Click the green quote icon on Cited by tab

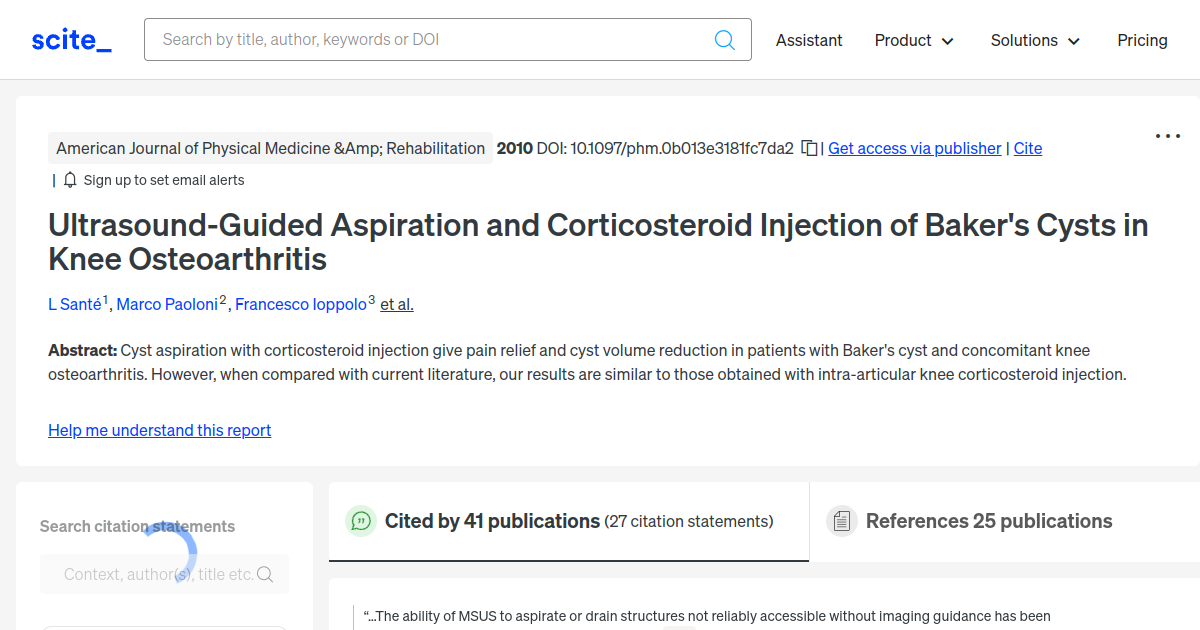pyautogui.click(x=360, y=521)
